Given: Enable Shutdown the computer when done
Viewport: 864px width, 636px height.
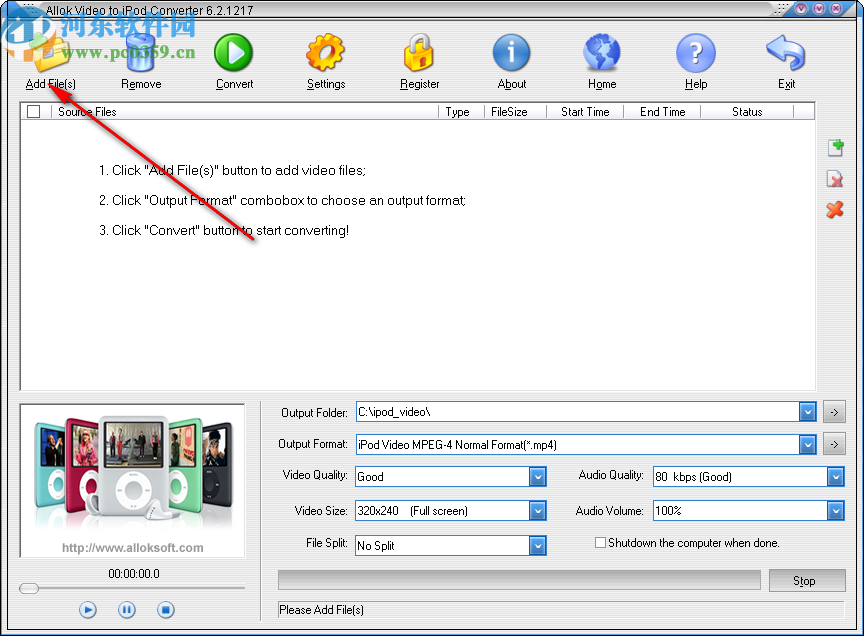Looking at the screenshot, I should (600, 542).
